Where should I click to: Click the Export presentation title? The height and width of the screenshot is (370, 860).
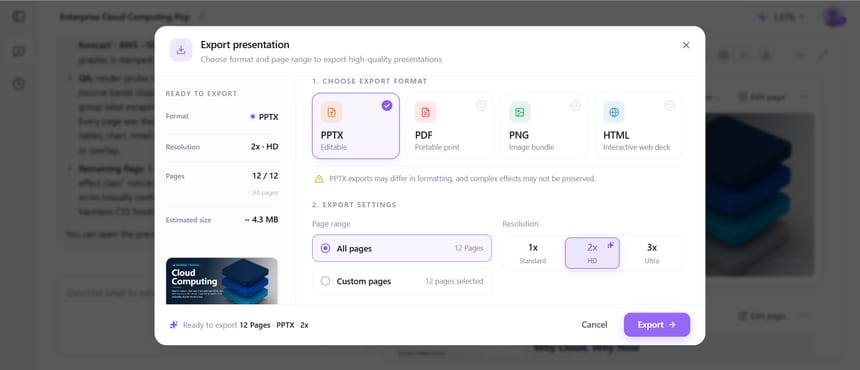point(245,45)
